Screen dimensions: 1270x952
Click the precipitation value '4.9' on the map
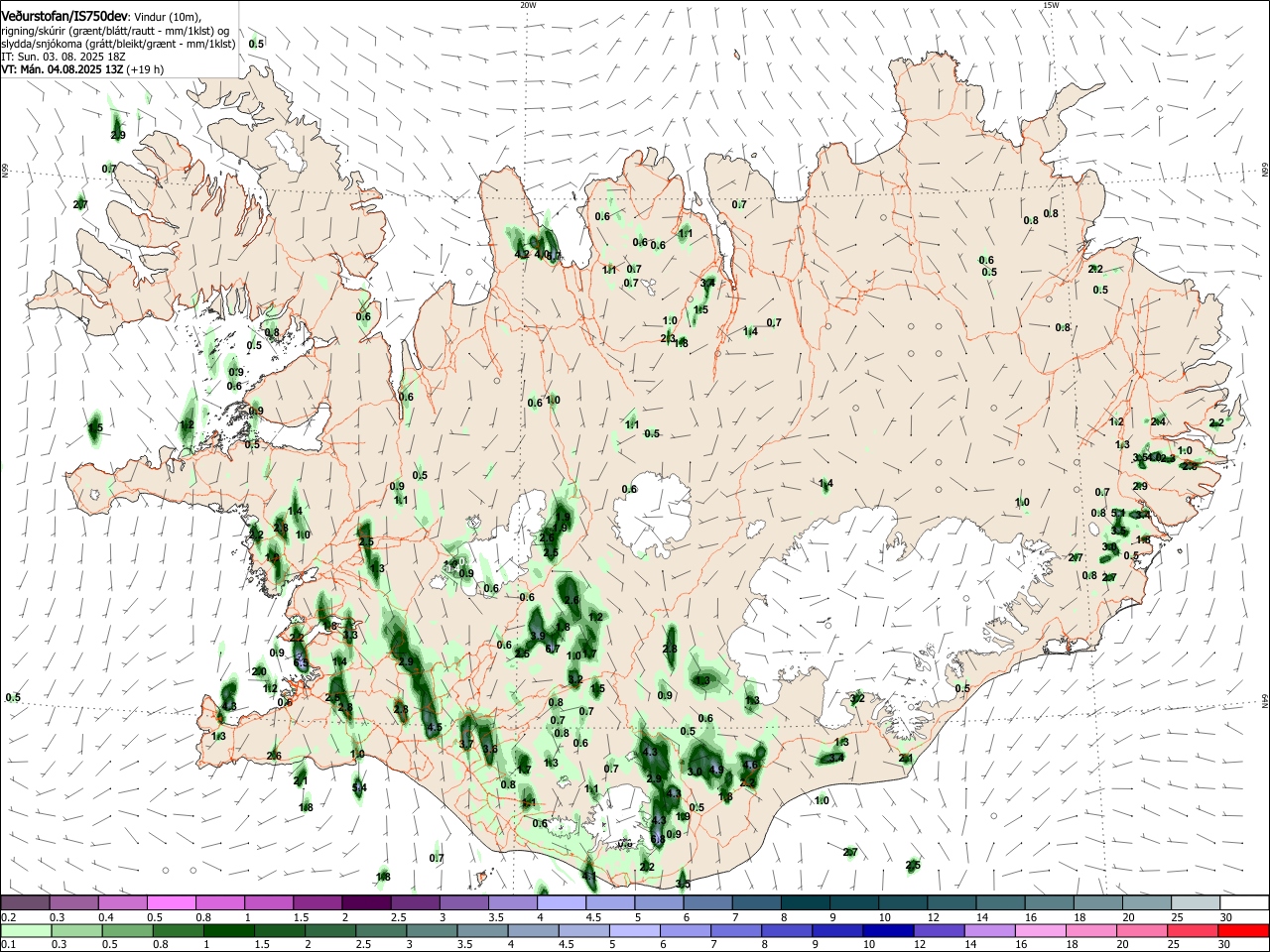click(x=716, y=772)
